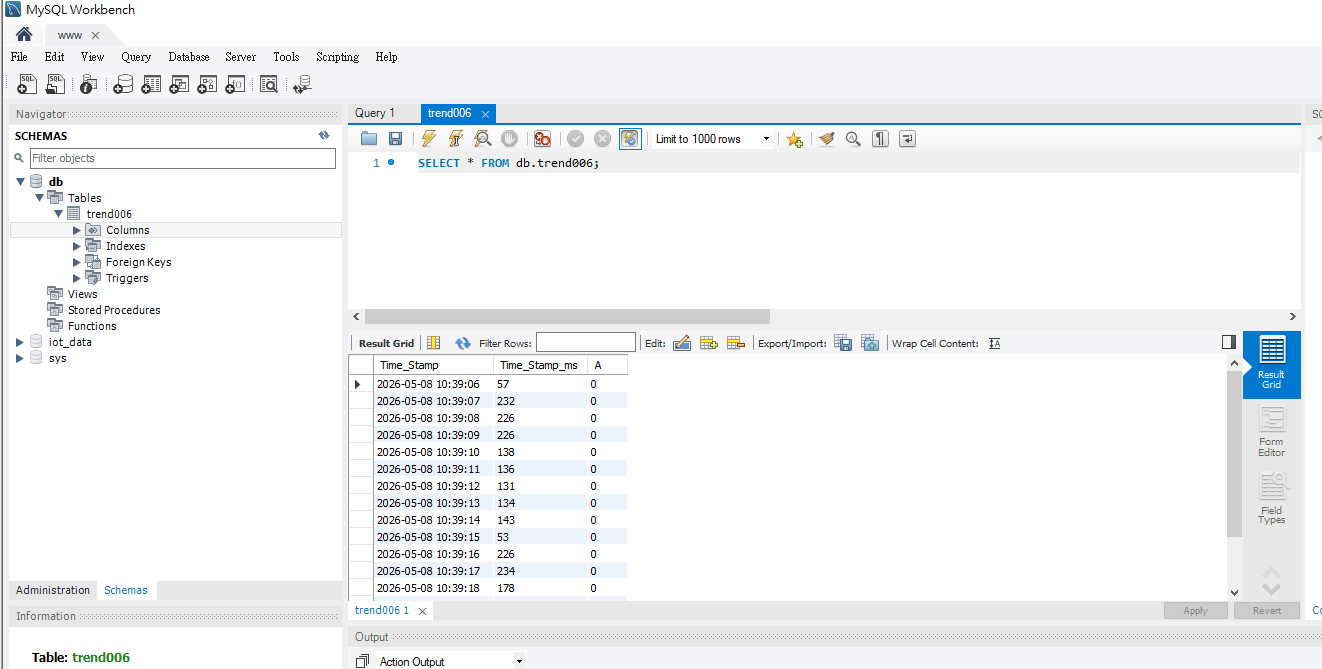This screenshot has width=1322, height=669.
Task: Create a new SQL tab
Action: tap(27, 85)
